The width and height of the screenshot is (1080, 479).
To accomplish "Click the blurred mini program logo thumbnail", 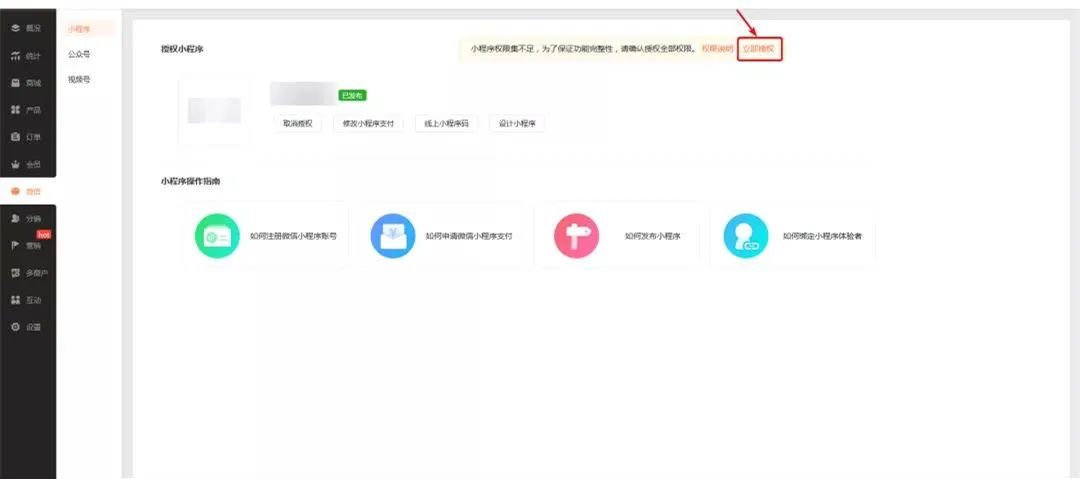I will click(214, 111).
